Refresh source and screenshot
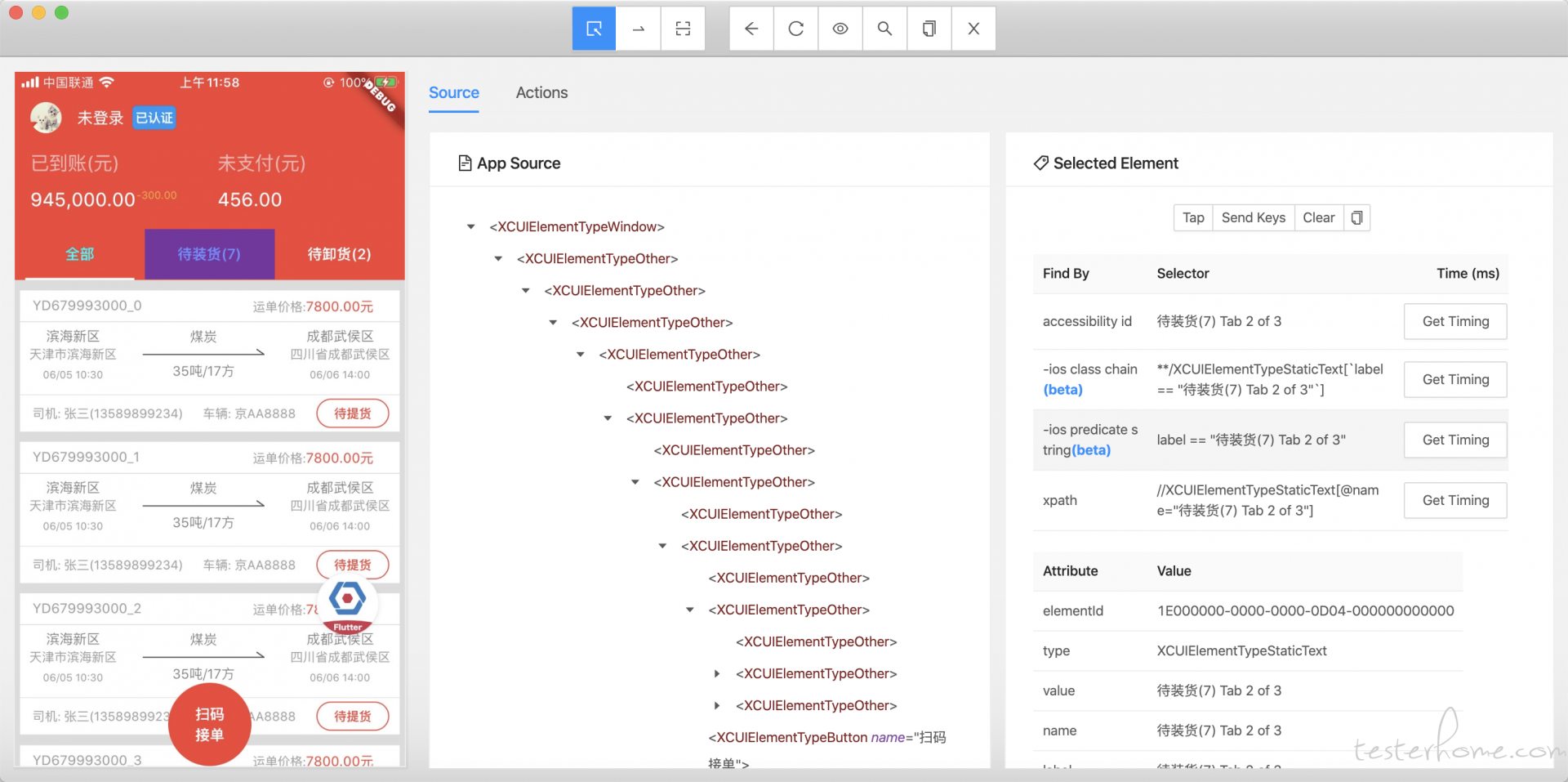This screenshot has width=1568, height=782. (x=796, y=29)
